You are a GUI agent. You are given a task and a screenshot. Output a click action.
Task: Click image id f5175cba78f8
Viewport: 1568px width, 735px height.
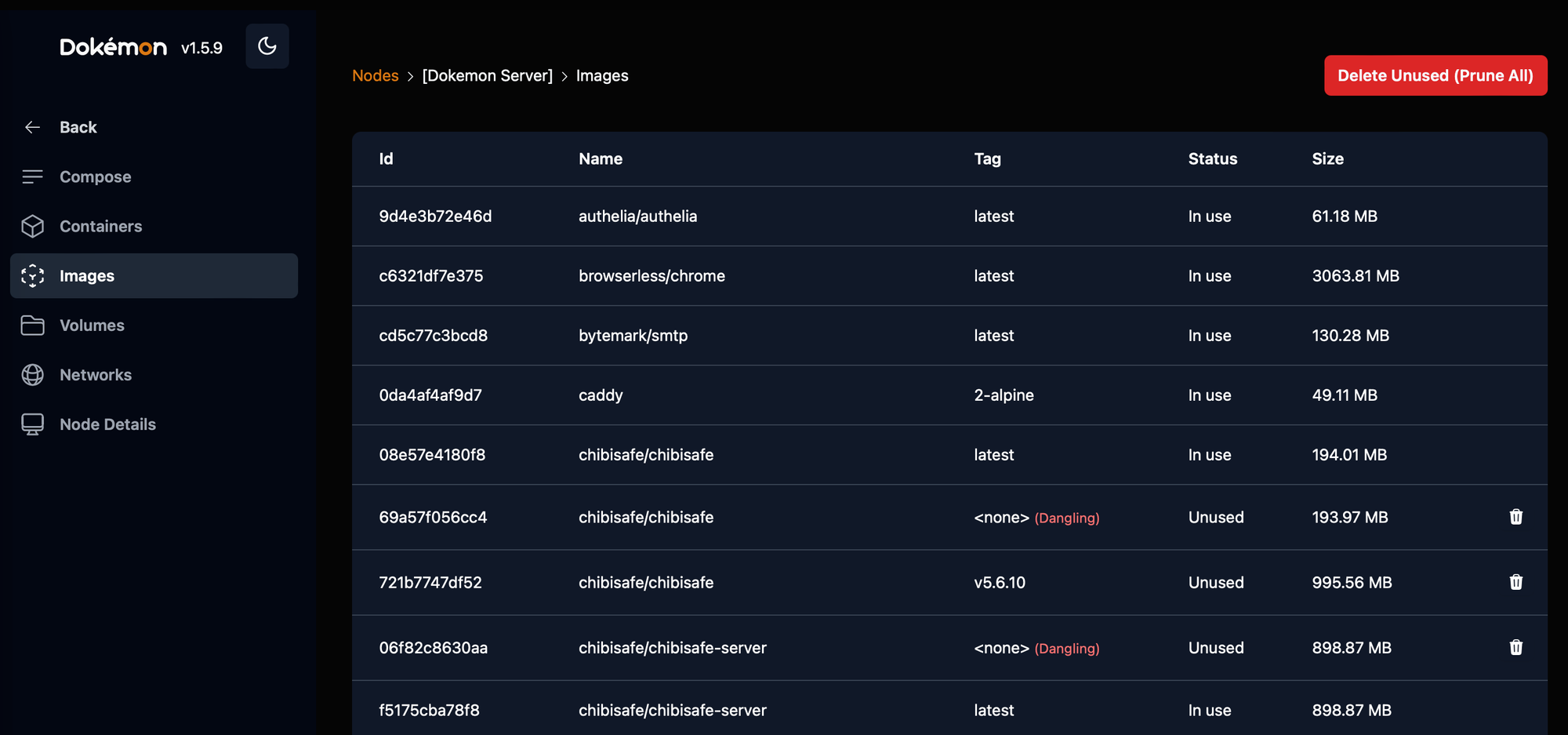(x=429, y=710)
